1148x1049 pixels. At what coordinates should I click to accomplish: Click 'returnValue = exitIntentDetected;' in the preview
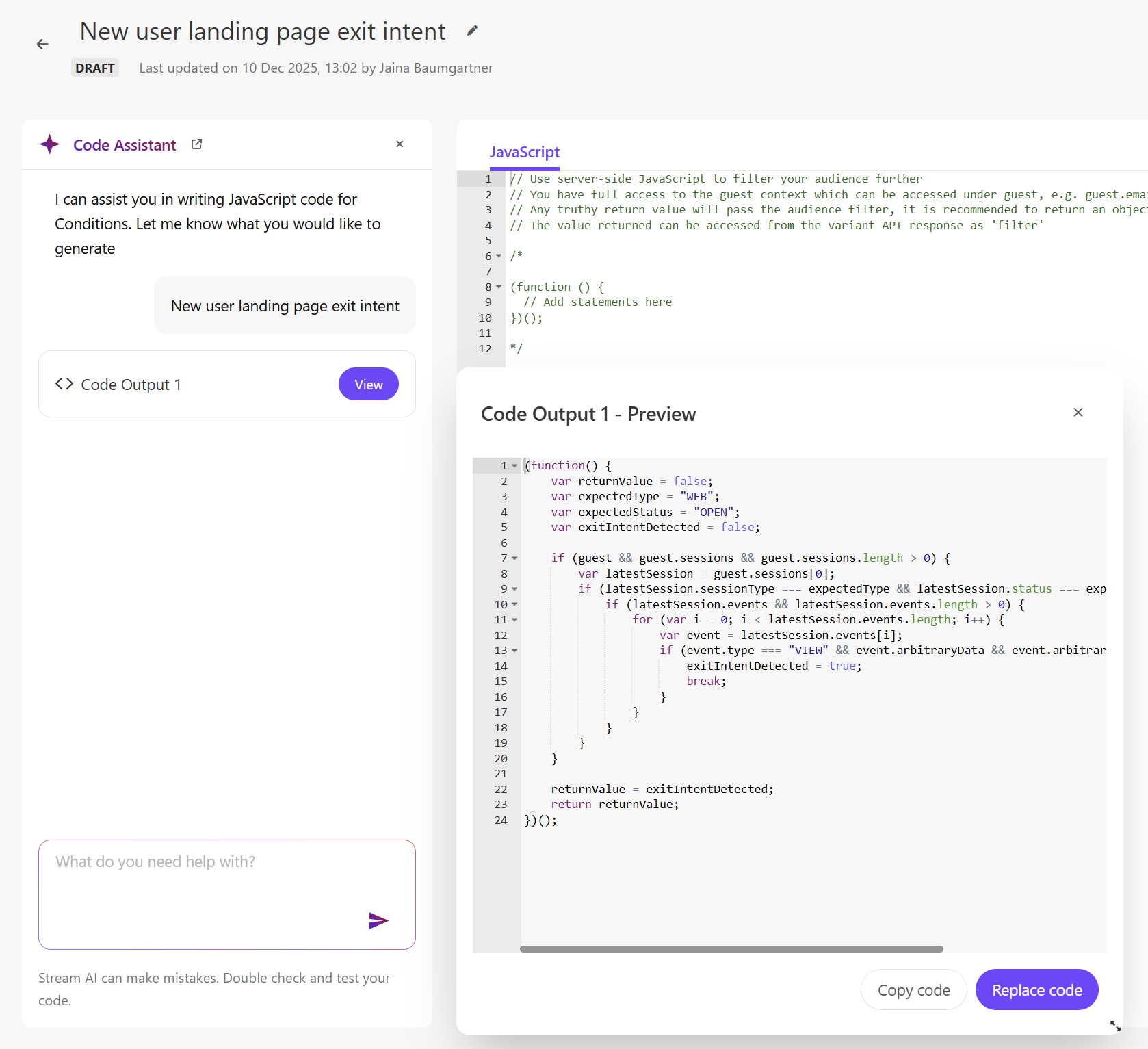click(662, 790)
